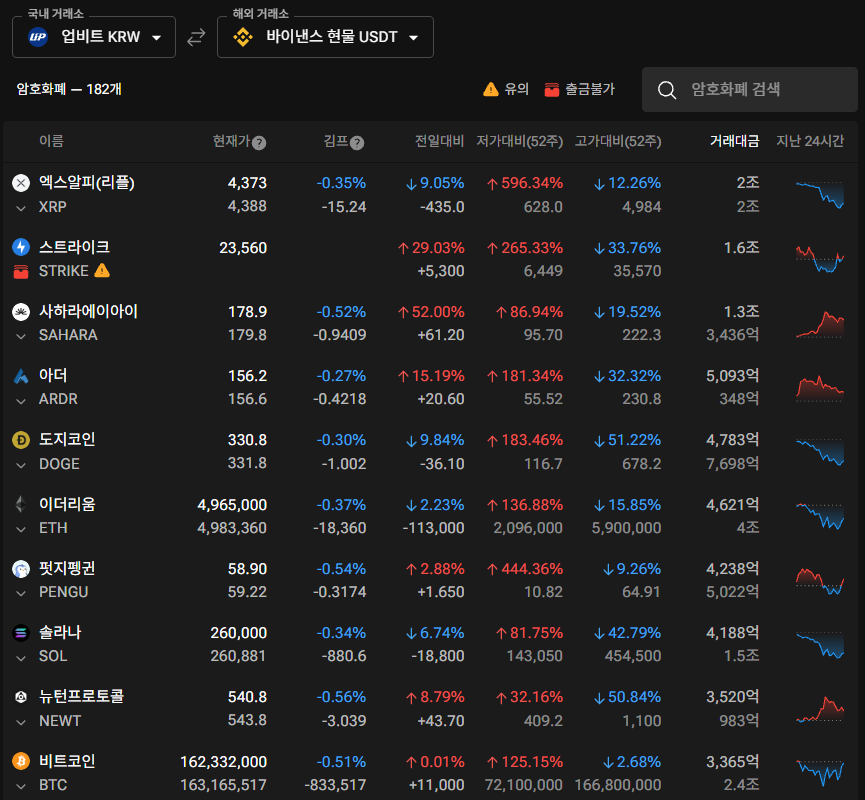The height and width of the screenshot is (800, 865).
Task: Sort by 고가대비(52주) column header
Action: click(x=618, y=141)
